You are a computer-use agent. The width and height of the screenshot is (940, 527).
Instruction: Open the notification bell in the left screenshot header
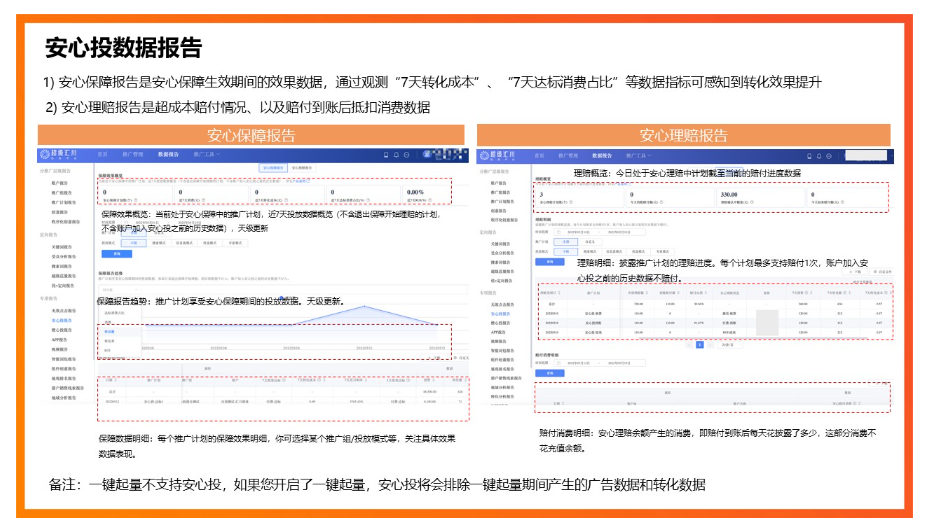(x=396, y=155)
